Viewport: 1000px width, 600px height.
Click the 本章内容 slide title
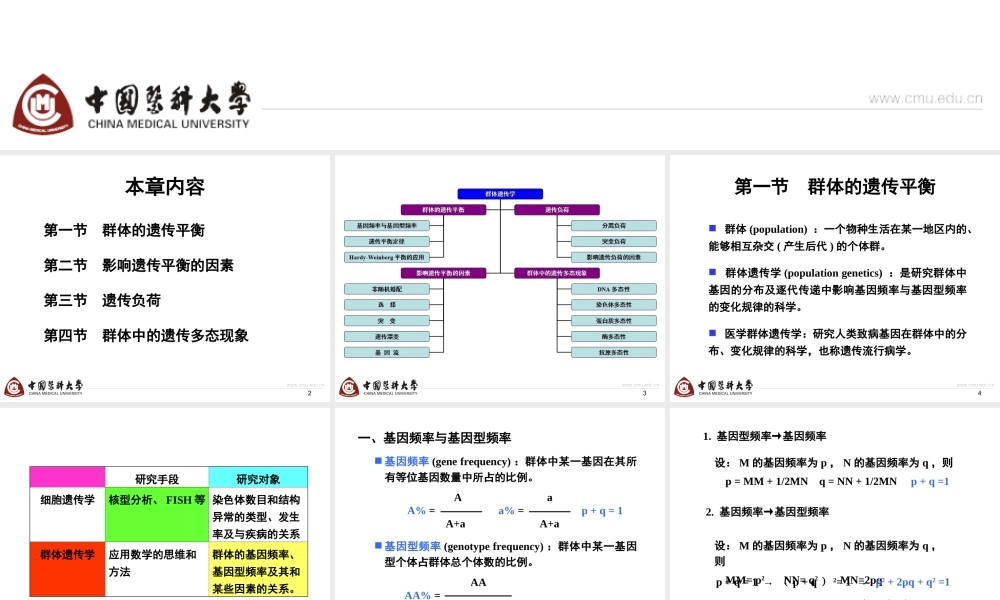166,186
